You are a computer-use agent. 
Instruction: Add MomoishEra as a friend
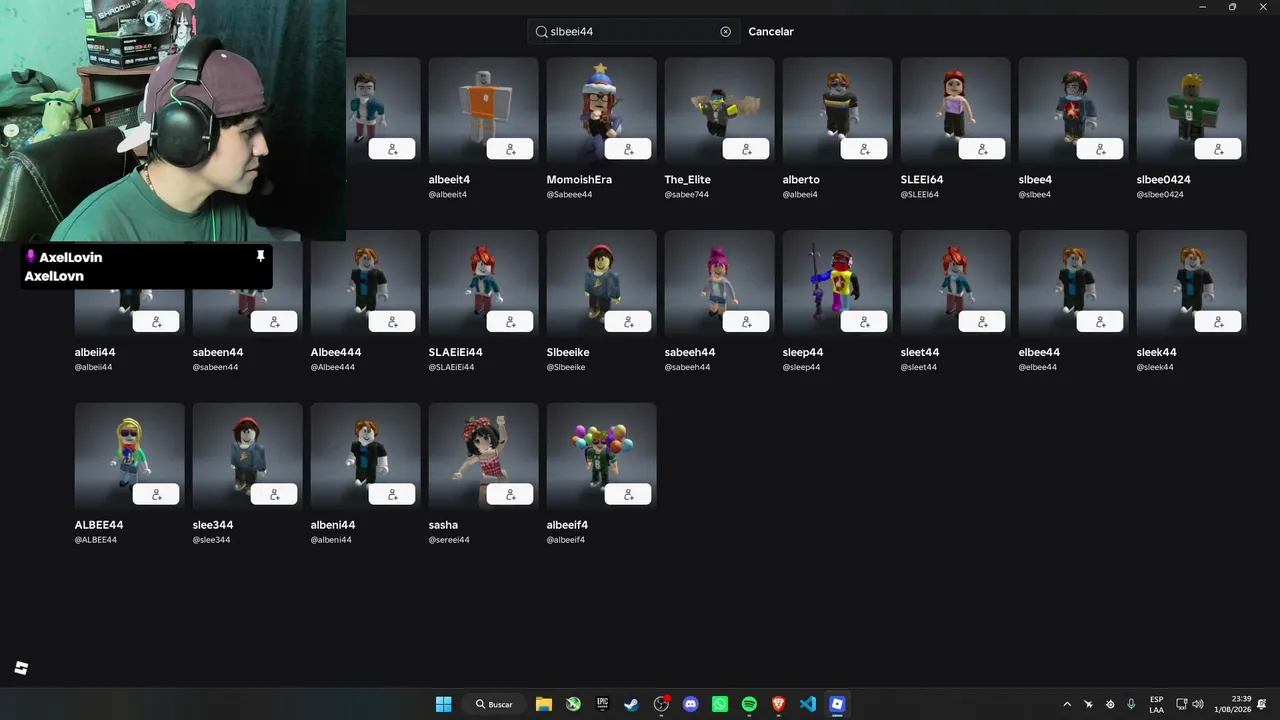coord(629,149)
